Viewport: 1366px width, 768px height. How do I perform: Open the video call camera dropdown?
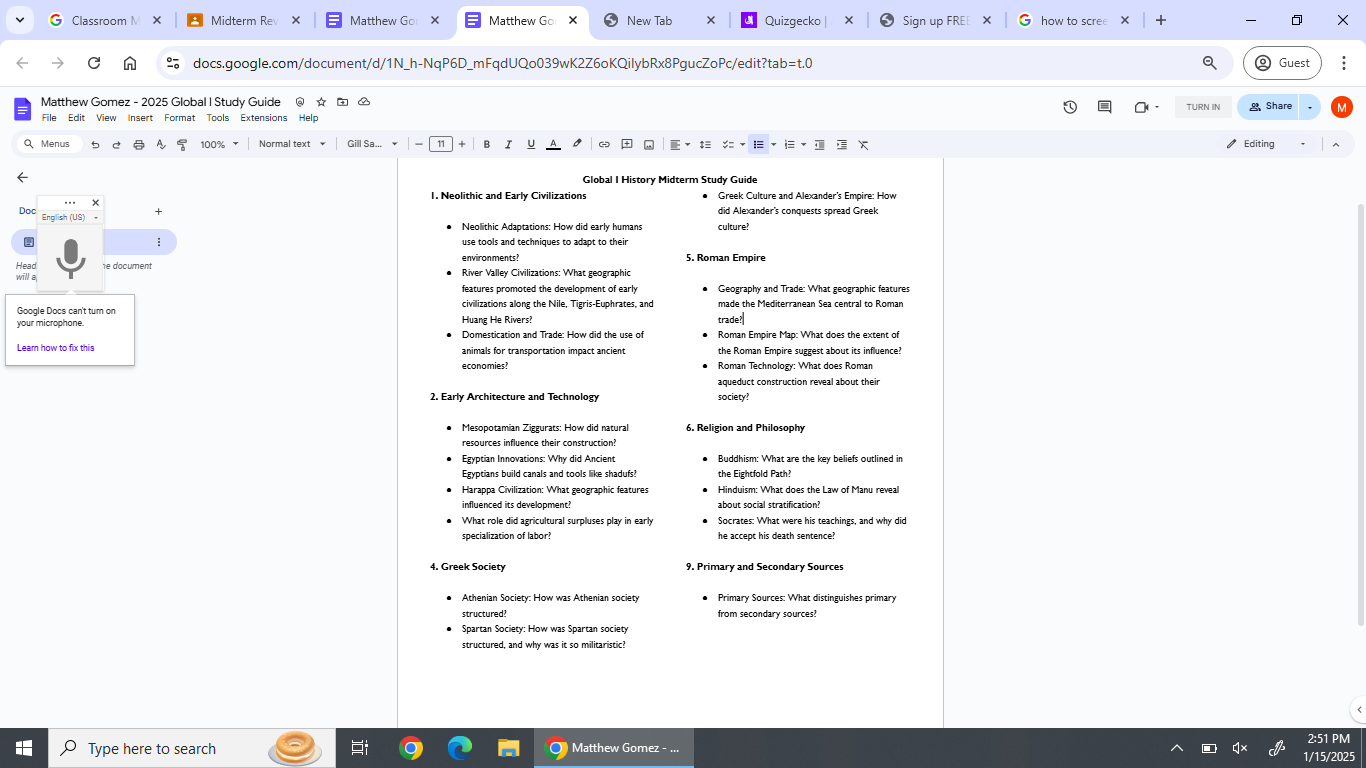pos(1147,107)
